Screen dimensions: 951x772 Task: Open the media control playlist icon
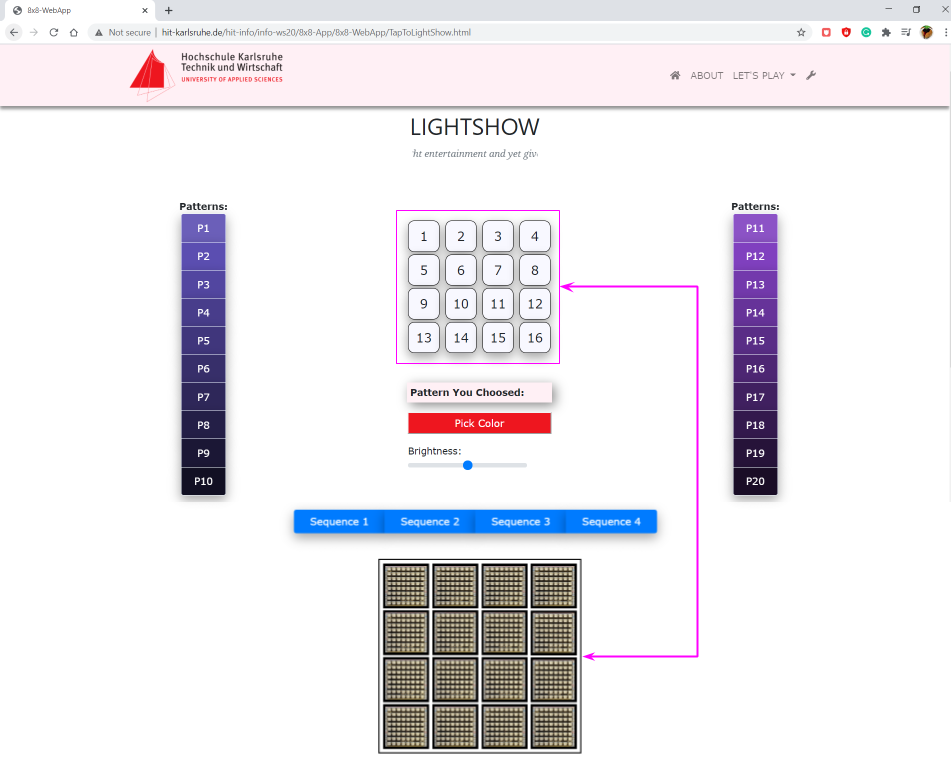(x=906, y=32)
